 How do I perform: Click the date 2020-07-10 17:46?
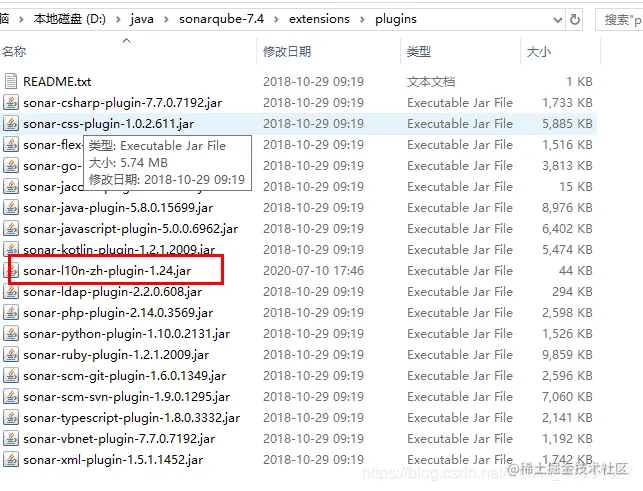(x=313, y=271)
